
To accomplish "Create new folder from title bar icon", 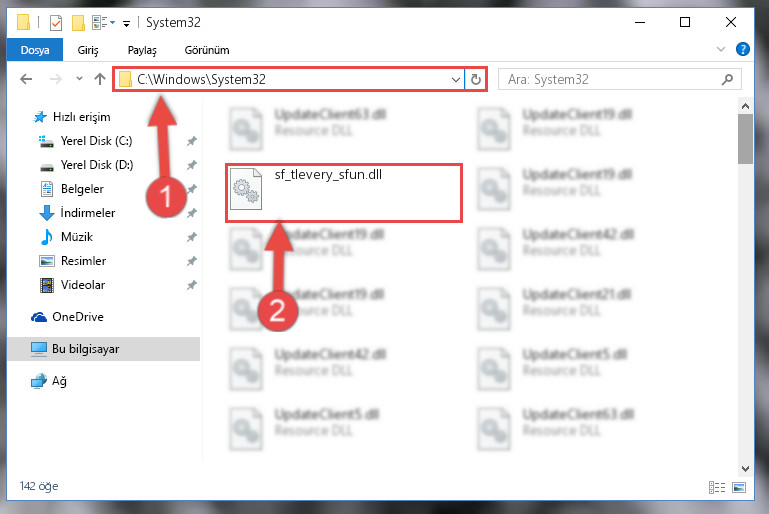I will click(78, 23).
